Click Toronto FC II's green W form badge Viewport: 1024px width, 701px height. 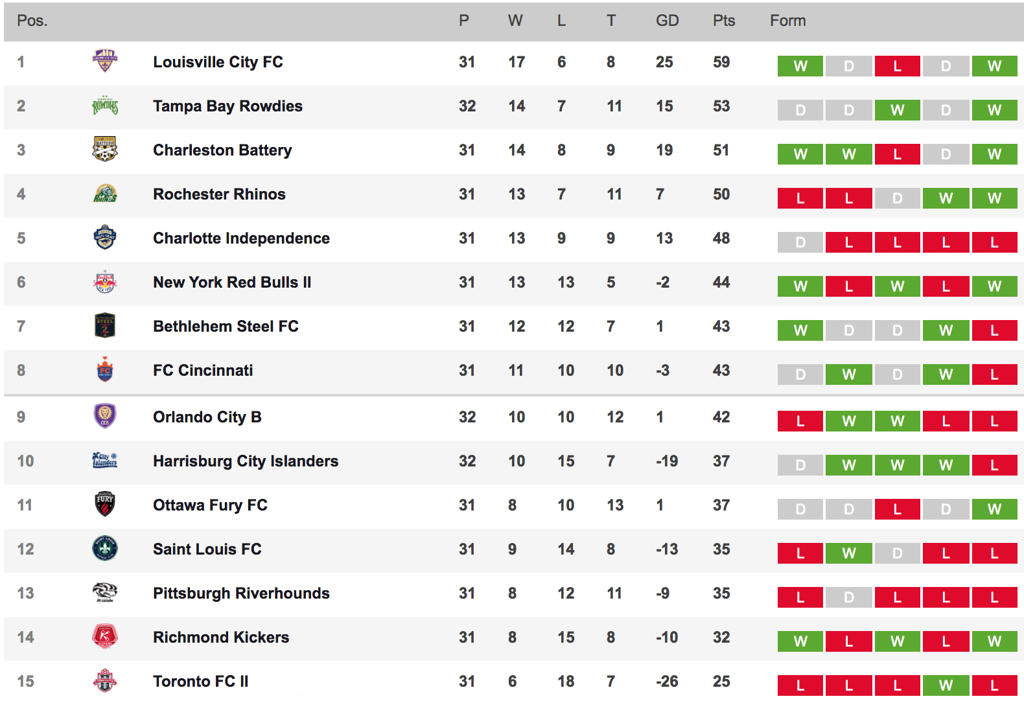946,685
